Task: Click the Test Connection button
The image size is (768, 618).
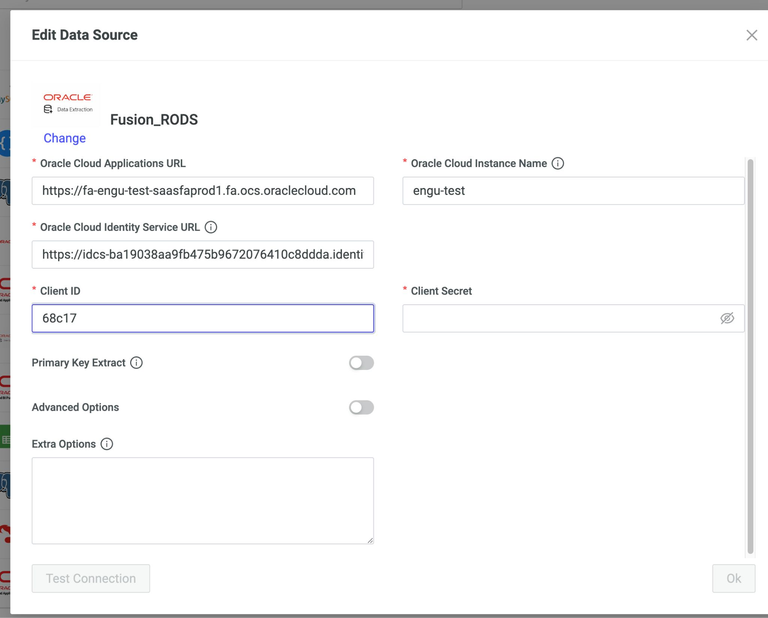Action: 91,578
